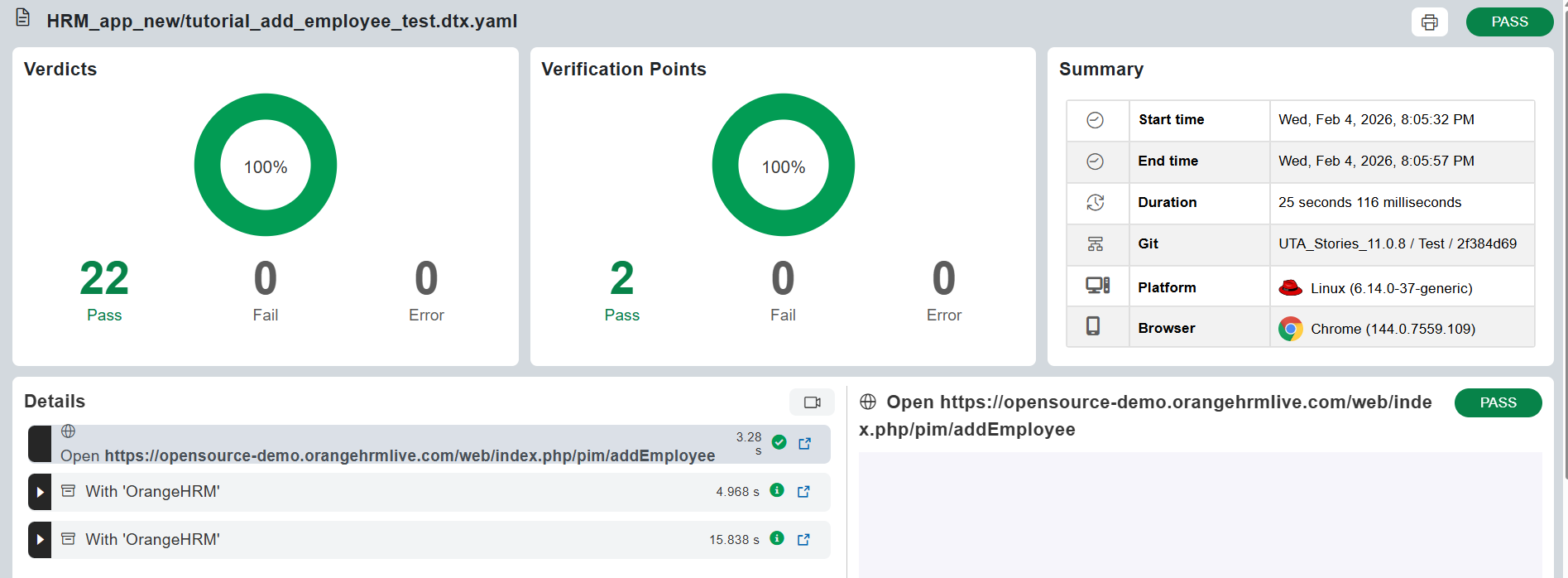This screenshot has width=1568, height=578.
Task: Open external link for the 3.28 s step
Action: (x=804, y=444)
